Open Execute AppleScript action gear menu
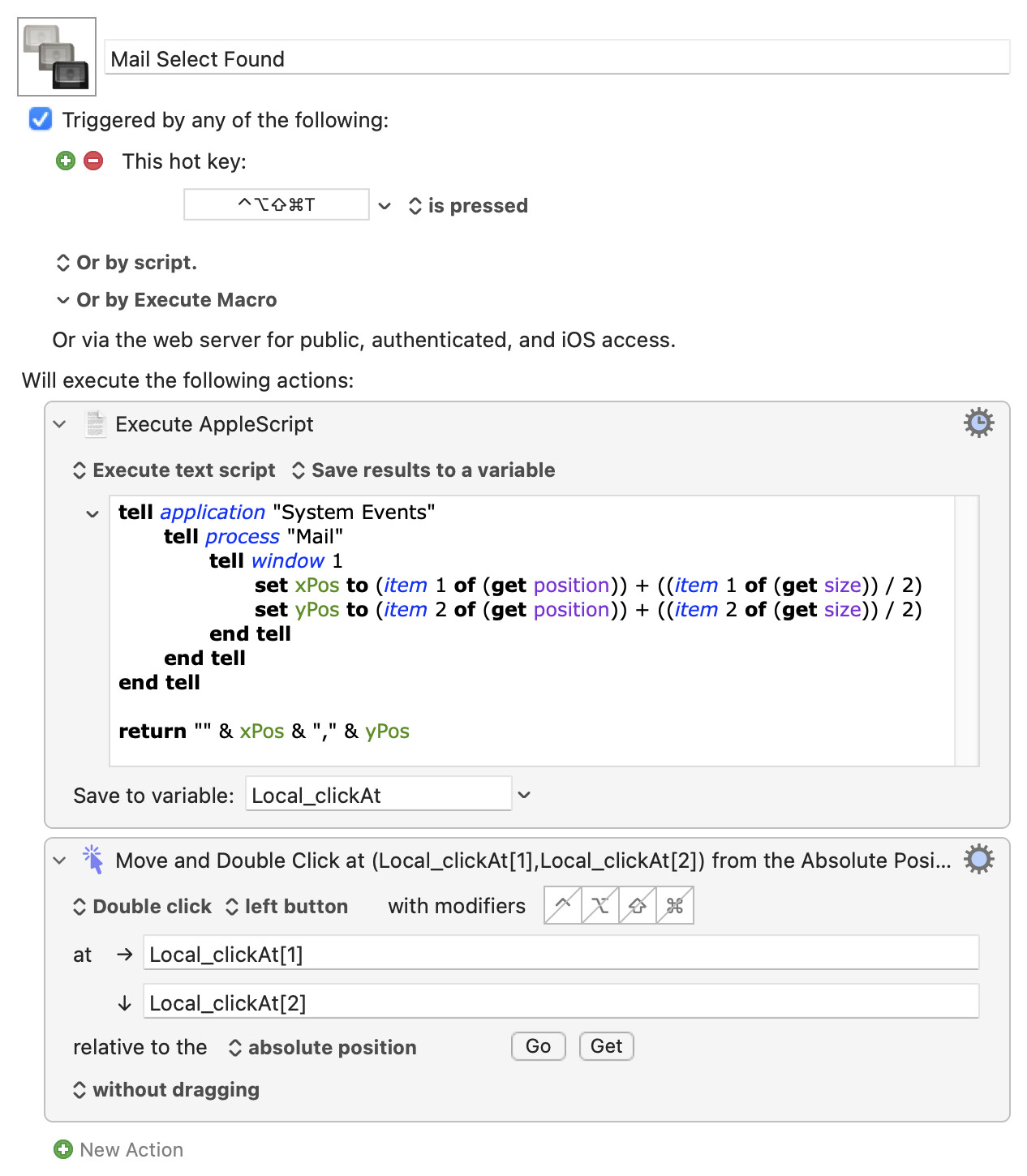Screen dimensions: 1027x1176 (x=978, y=423)
